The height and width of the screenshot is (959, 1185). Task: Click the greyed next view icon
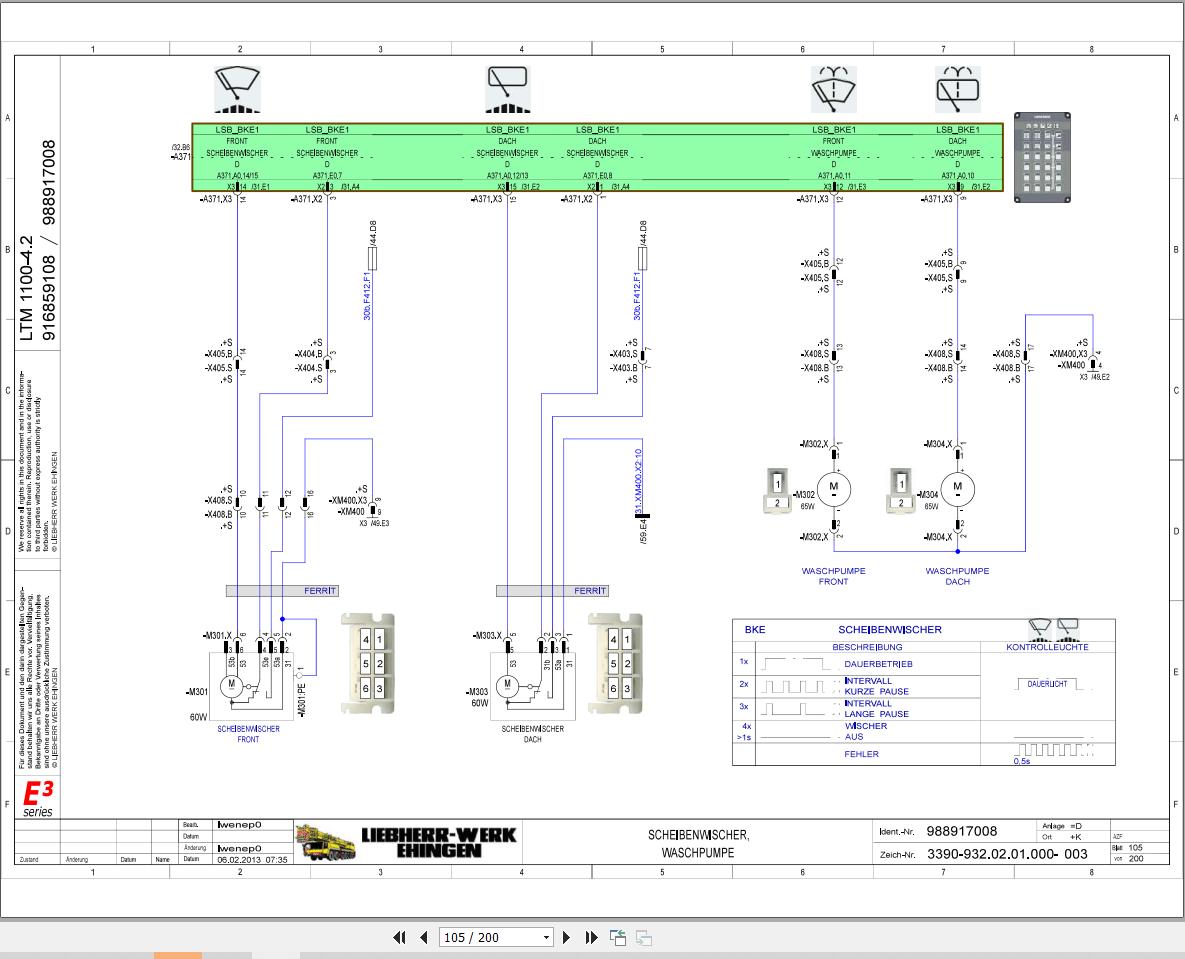(644, 938)
